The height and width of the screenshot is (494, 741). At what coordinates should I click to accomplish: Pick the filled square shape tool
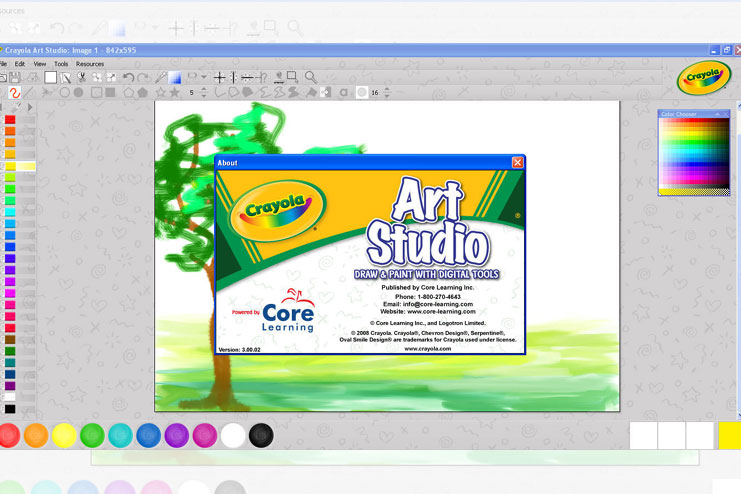click(x=110, y=93)
